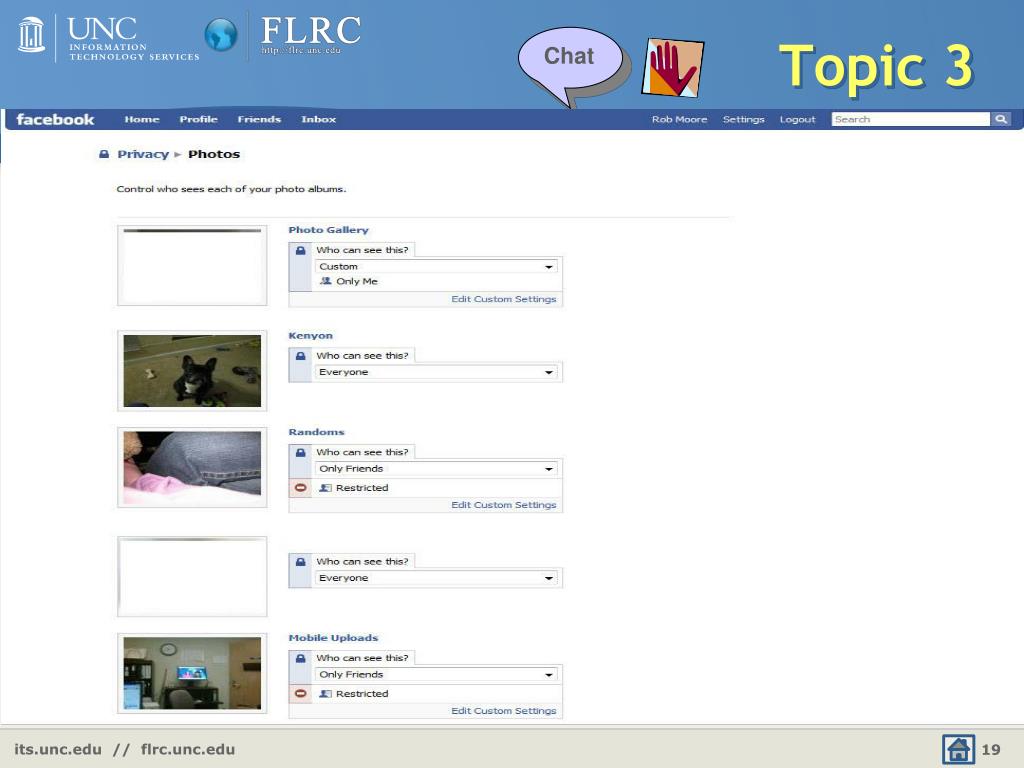Click the facebook logo
Image resolution: width=1024 pixels, height=768 pixels.
point(56,119)
